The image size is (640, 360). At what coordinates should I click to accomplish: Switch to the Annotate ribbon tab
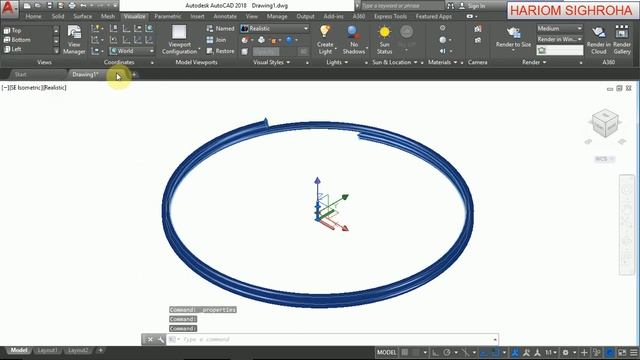point(225,16)
